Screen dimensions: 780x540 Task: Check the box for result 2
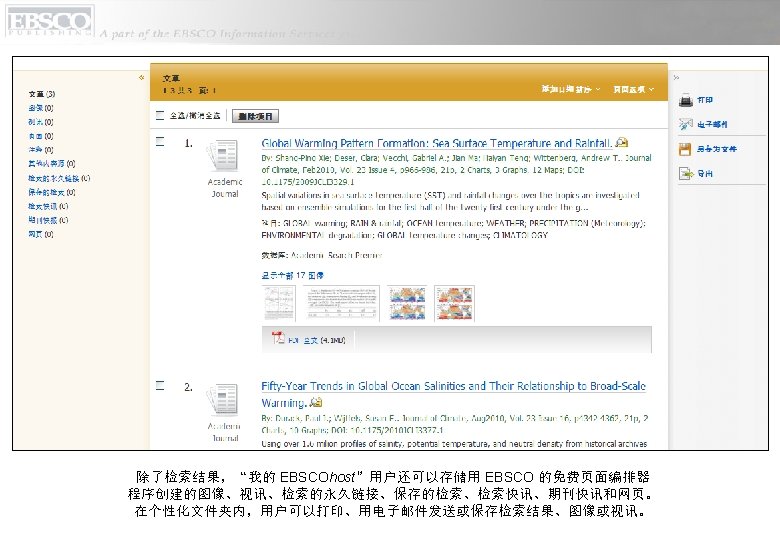point(160,385)
